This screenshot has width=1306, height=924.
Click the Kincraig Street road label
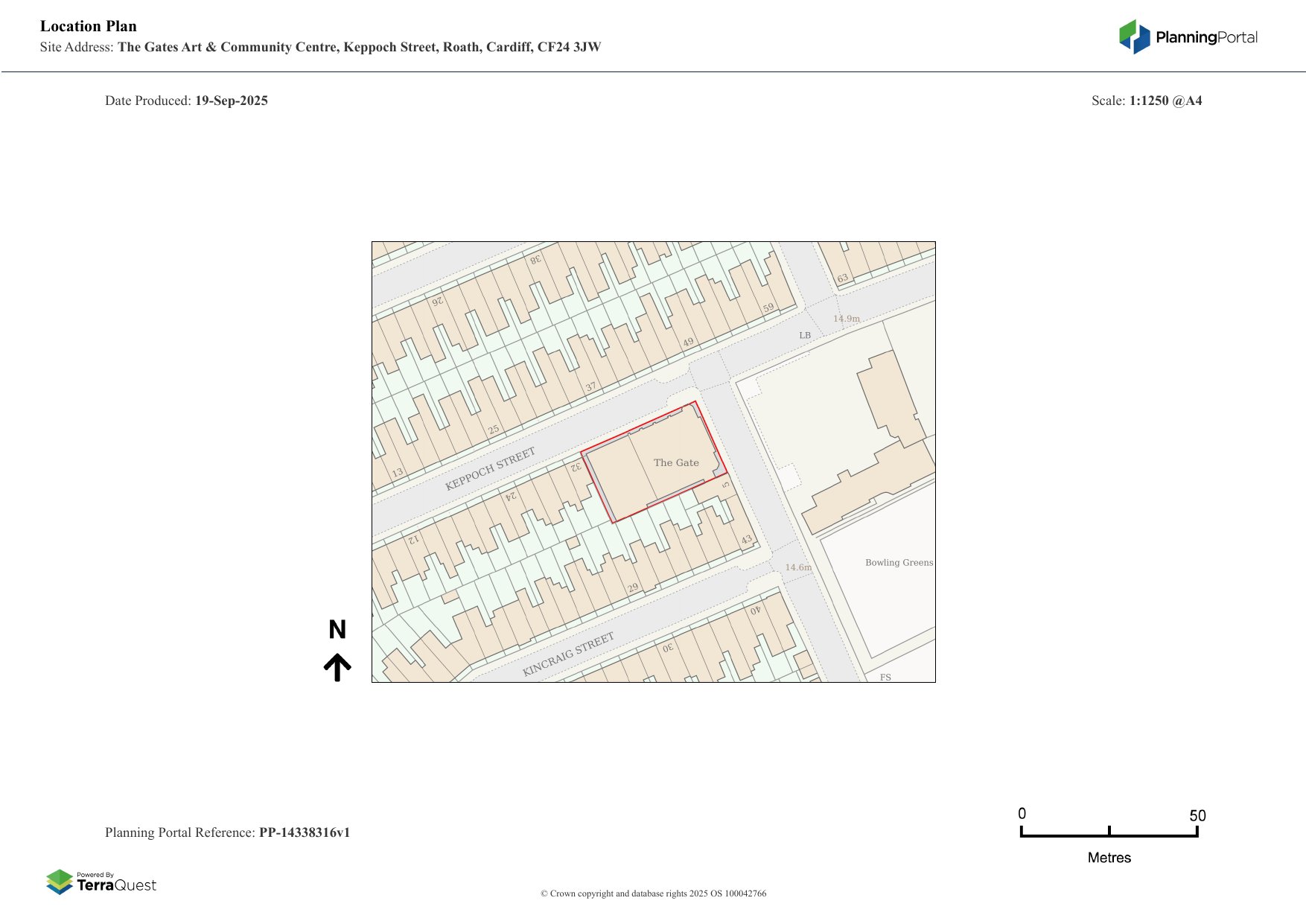(x=568, y=654)
